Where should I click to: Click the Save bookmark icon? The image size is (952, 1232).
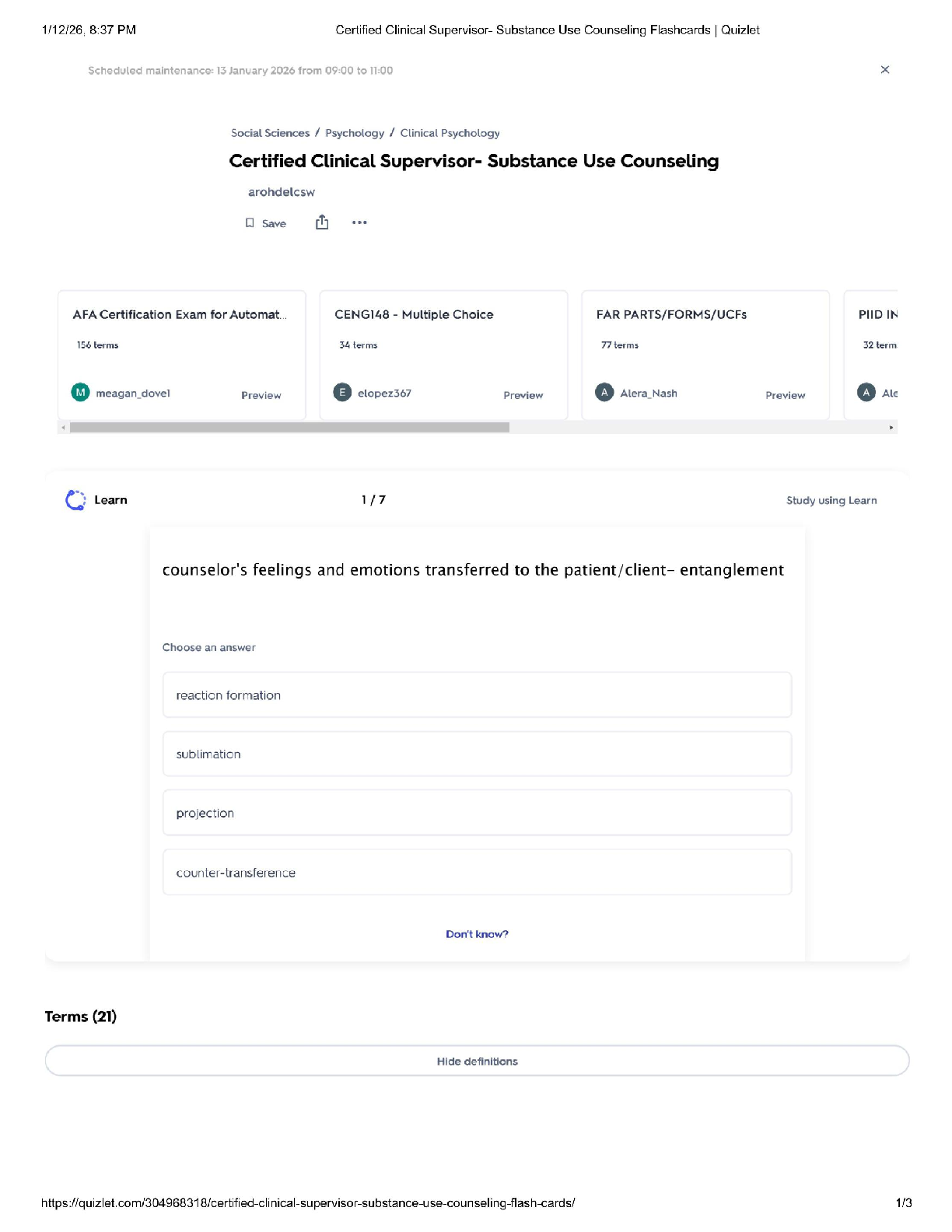250,223
